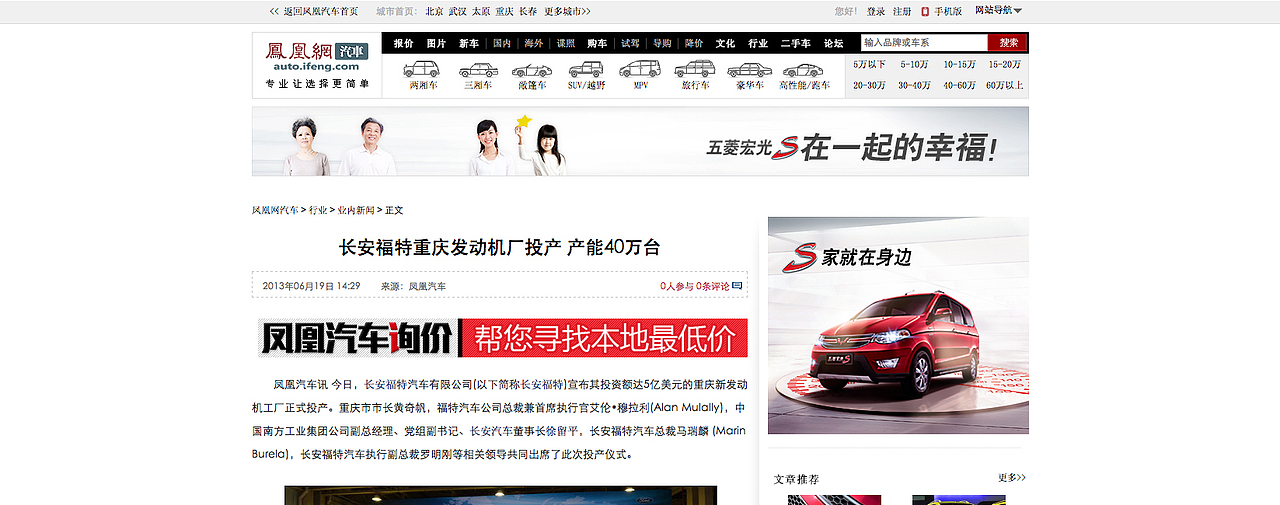Filter by price 40-60万
Viewport: 1280px width, 505px height.
pos(960,85)
